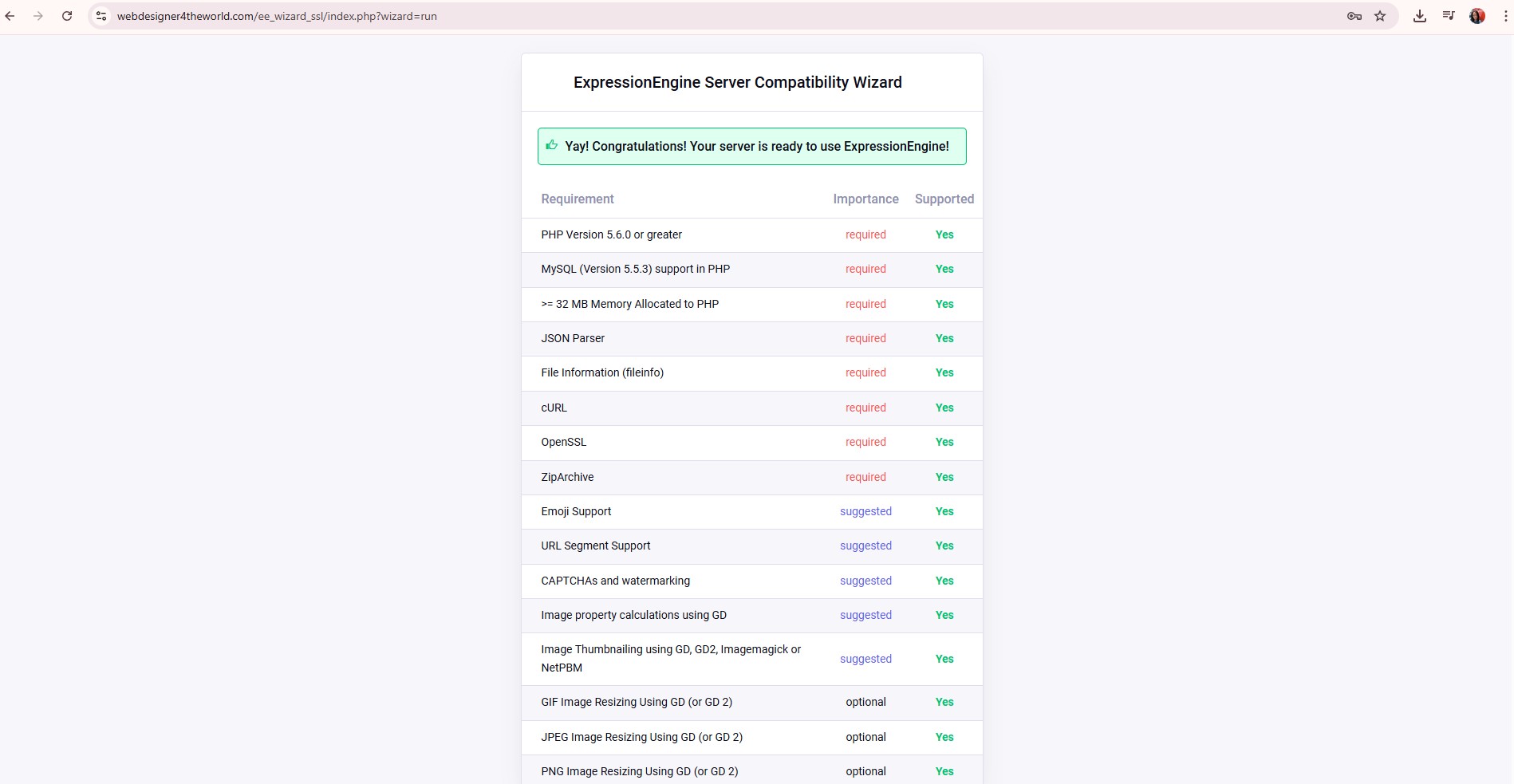This screenshot has height=784, width=1514.
Task: Select the File Information (fileinfo) requirement
Action: 602,372
